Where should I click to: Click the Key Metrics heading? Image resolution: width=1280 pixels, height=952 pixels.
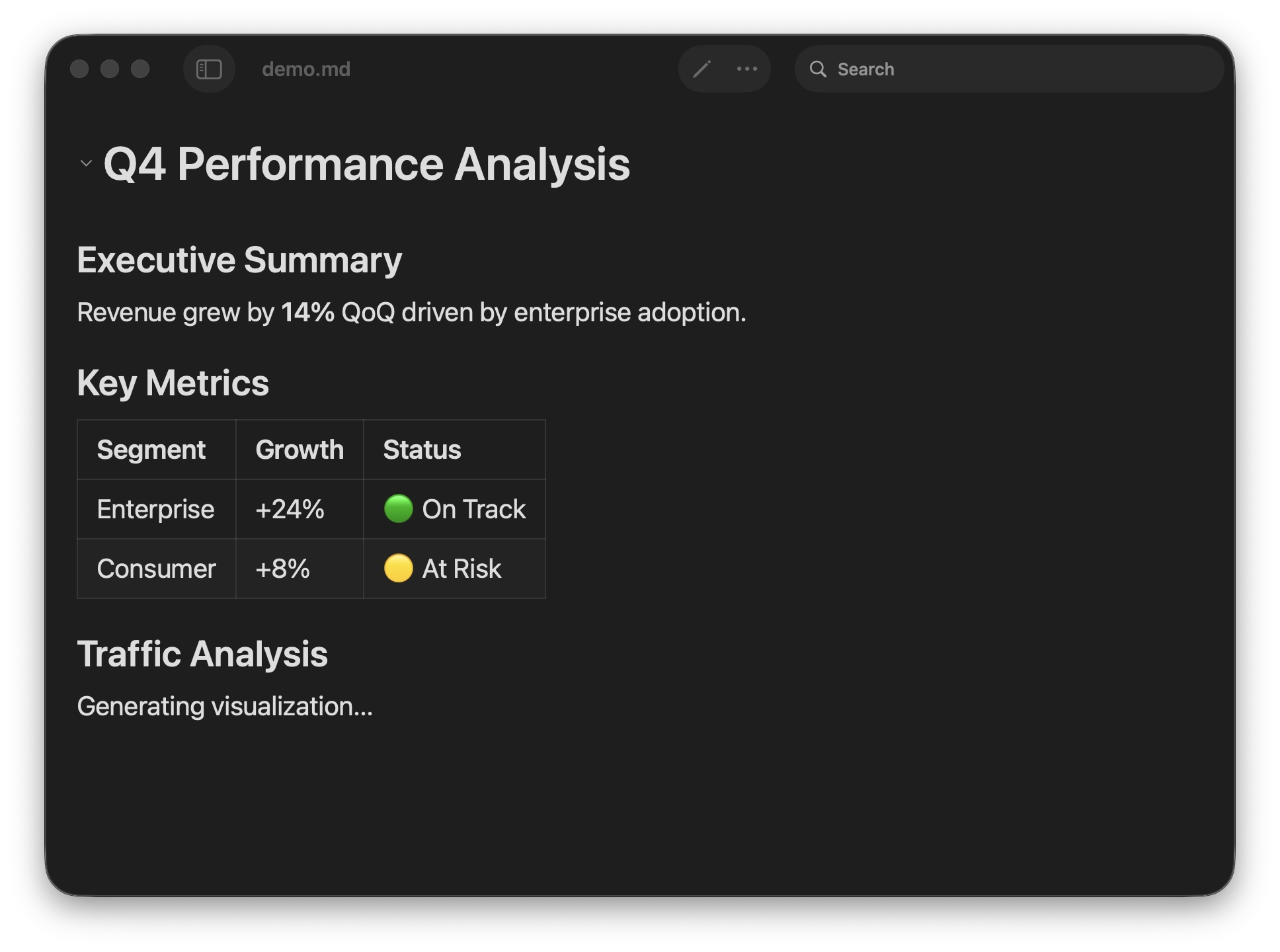tap(173, 383)
